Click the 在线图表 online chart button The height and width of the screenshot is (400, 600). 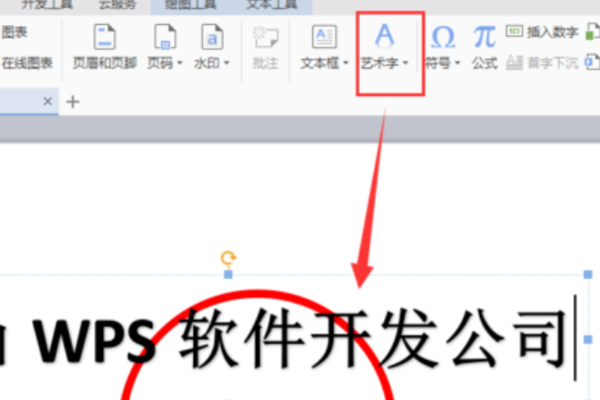27,63
